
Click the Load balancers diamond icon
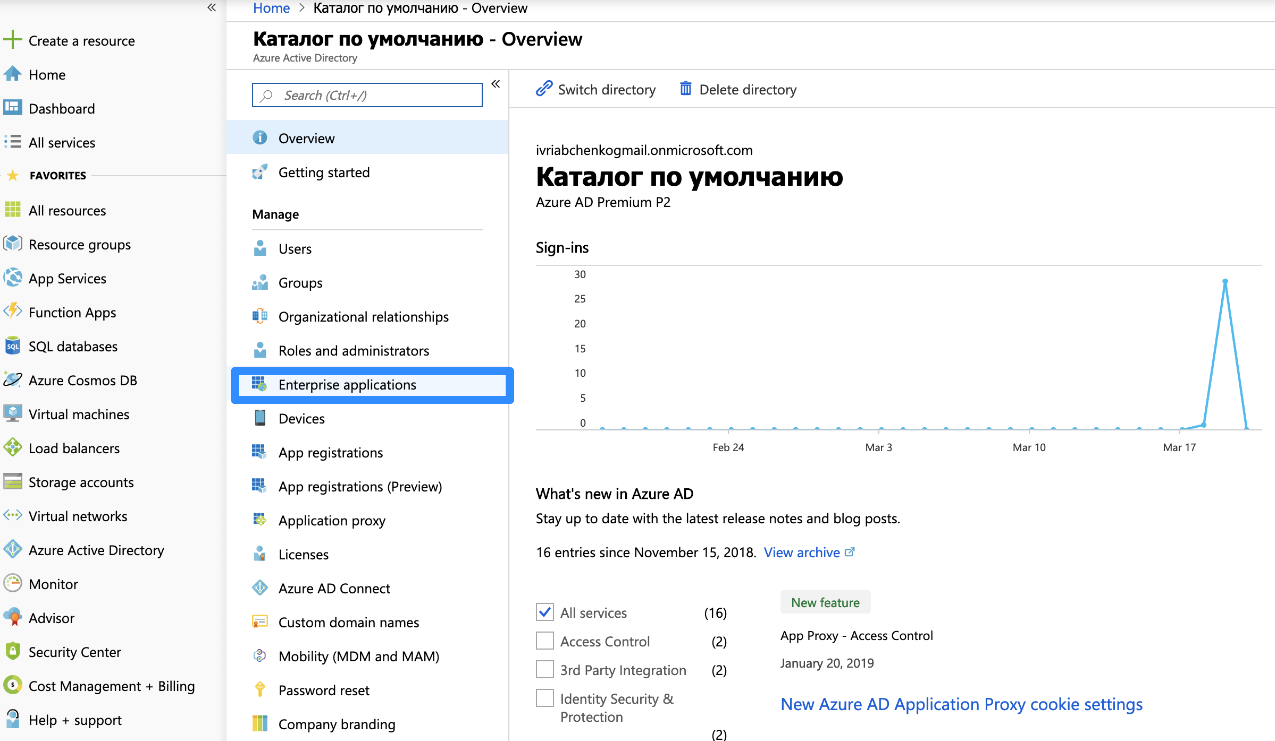click(x=12, y=448)
